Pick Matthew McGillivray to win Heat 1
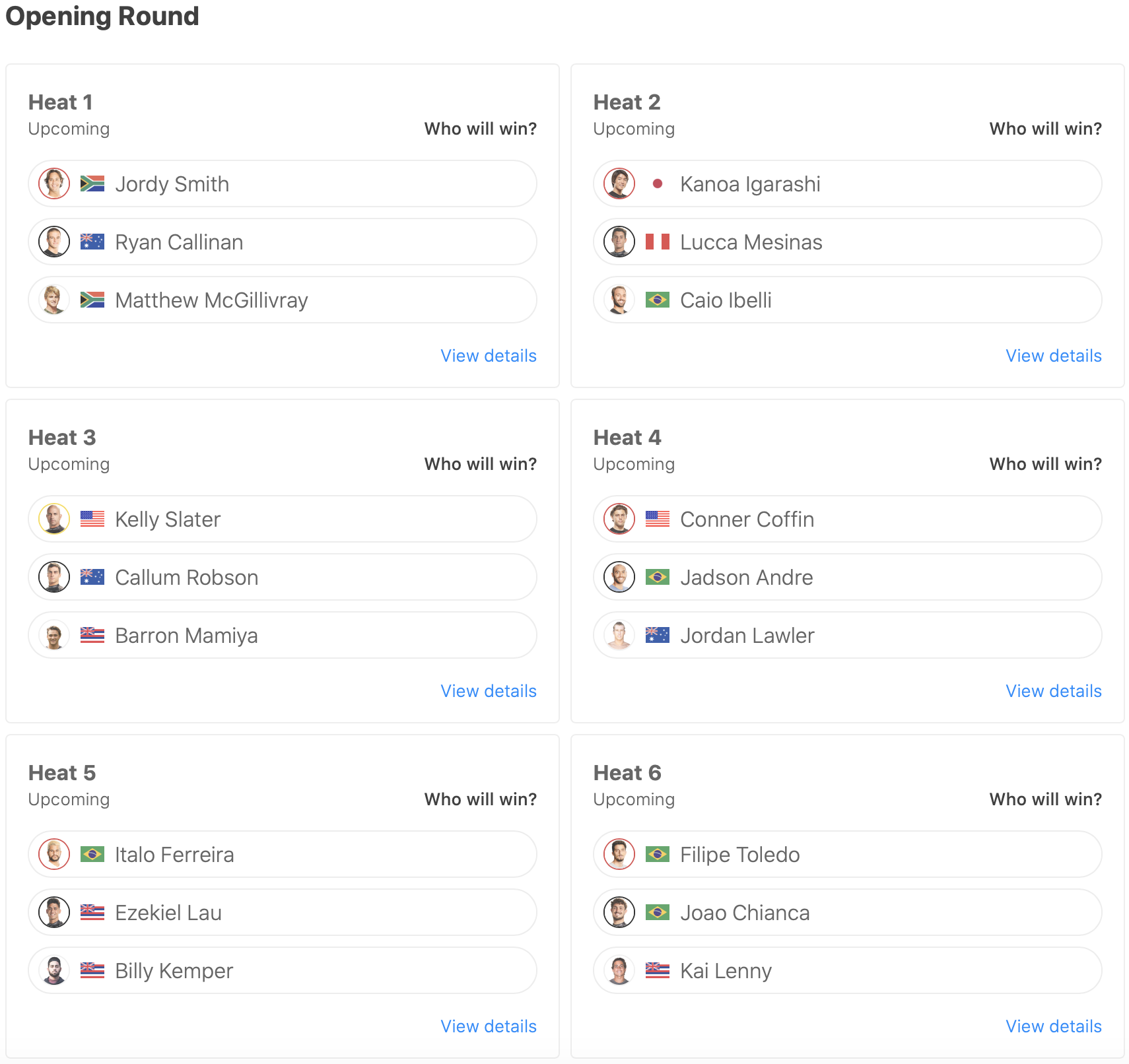The height and width of the screenshot is (1064, 1129). pos(283,300)
